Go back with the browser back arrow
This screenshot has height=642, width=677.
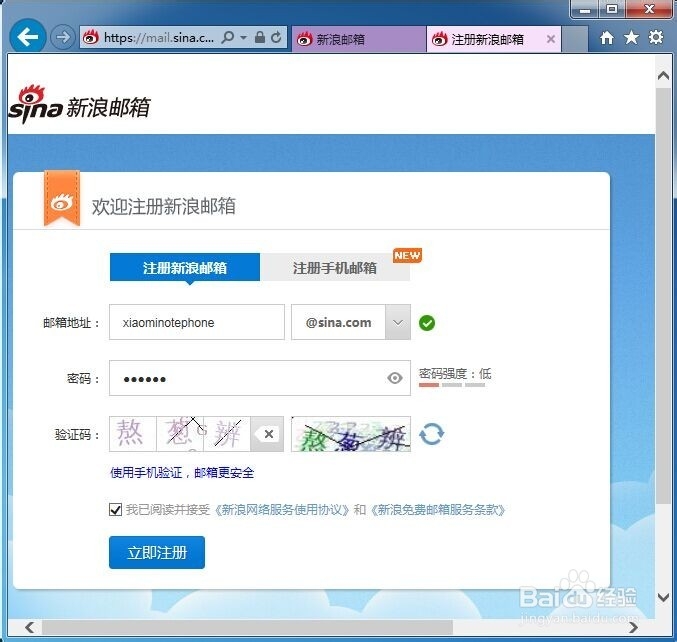(28, 37)
